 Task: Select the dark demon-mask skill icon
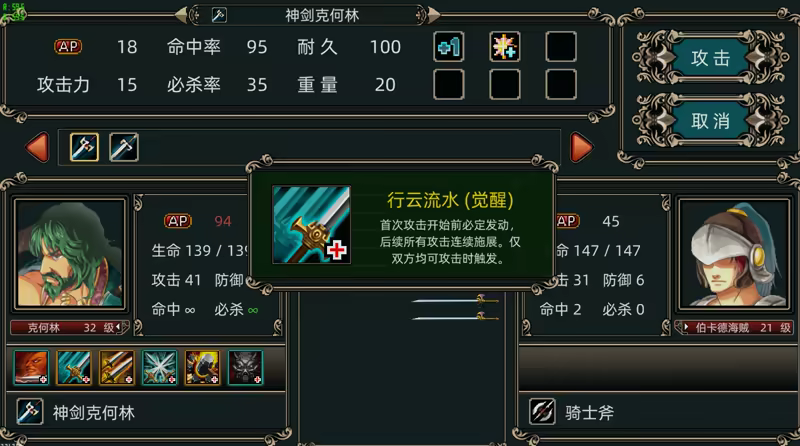pyautogui.click(x=245, y=367)
